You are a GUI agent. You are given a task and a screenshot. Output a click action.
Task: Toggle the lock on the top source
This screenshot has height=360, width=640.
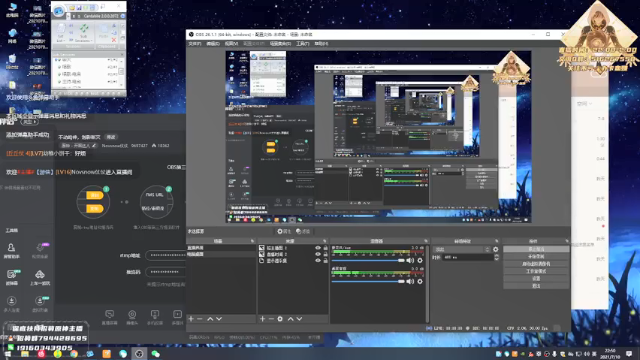click(325, 248)
